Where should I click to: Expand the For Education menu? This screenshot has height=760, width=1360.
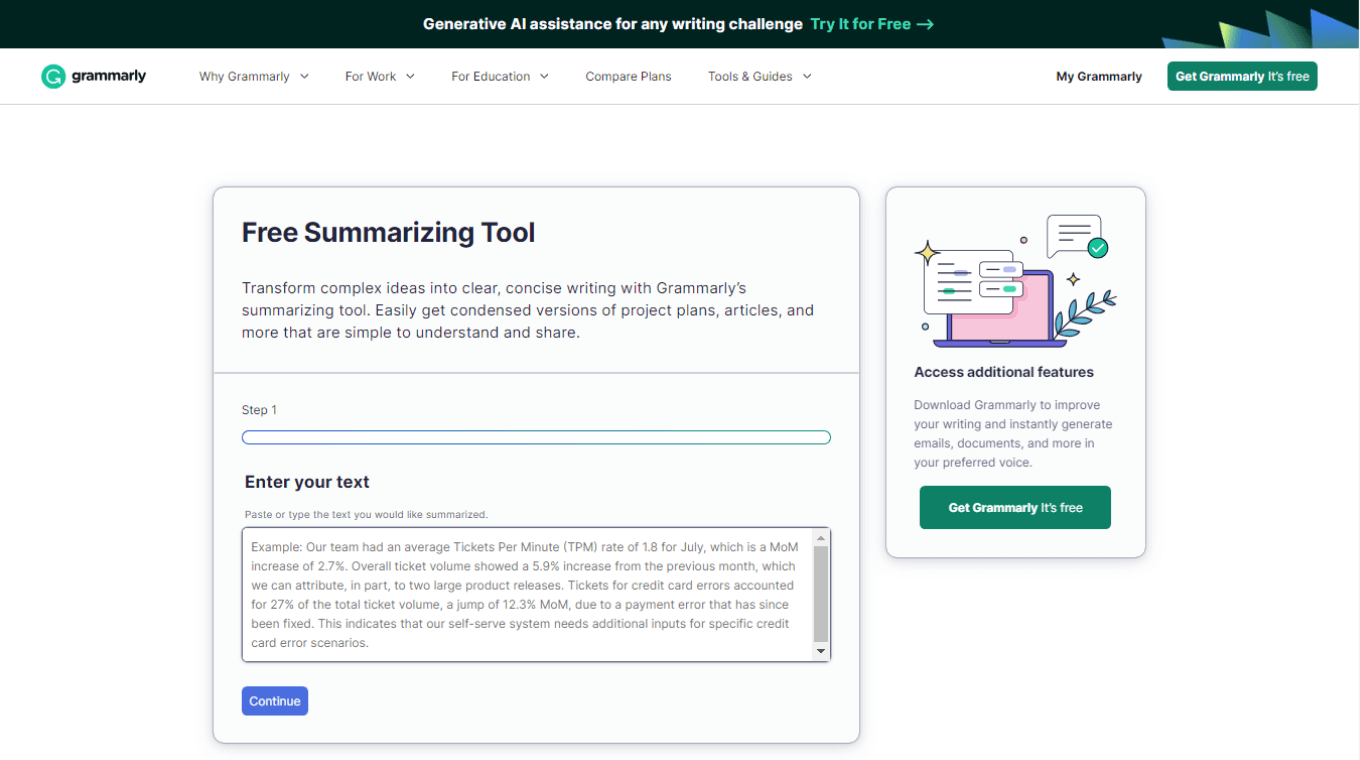tap(499, 76)
